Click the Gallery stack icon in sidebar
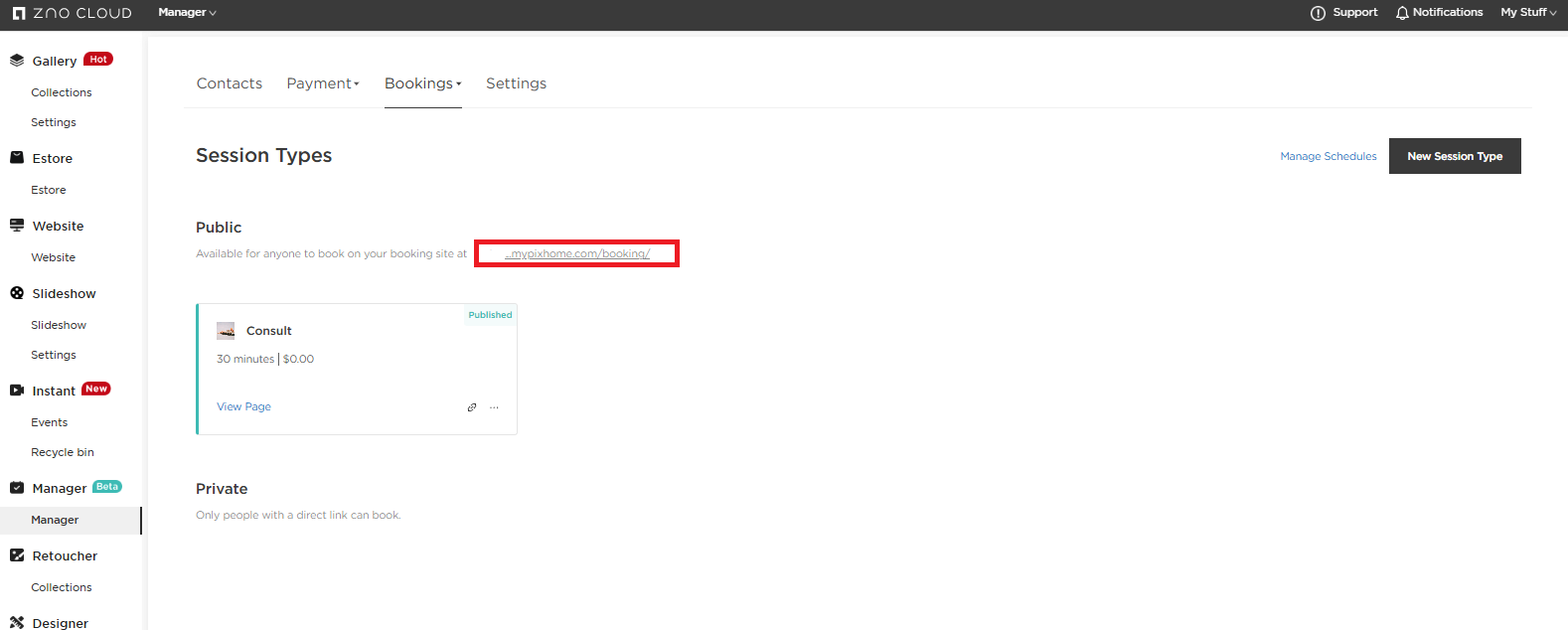Screen dimensions: 1568x630 (17, 61)
